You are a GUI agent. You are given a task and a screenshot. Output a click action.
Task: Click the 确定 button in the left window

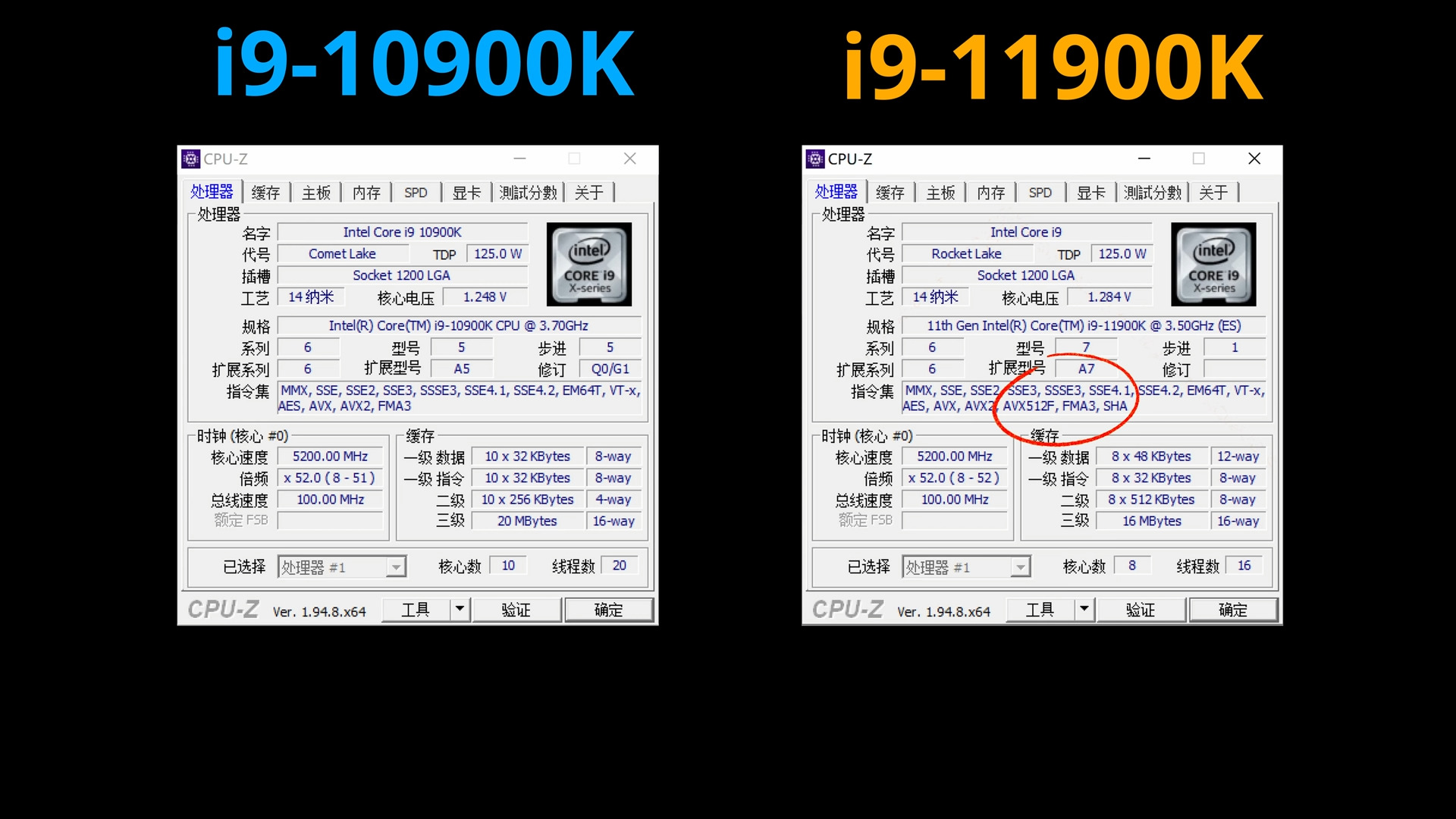(x=608, y=609)
